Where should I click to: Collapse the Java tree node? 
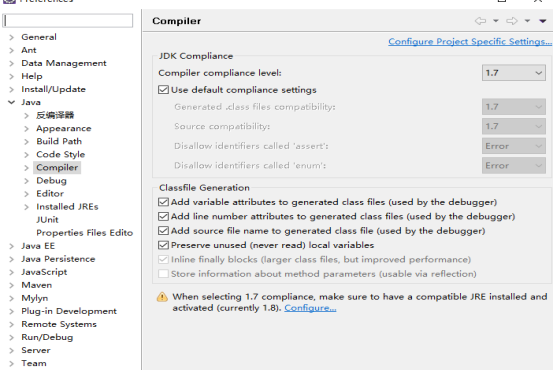12,102
